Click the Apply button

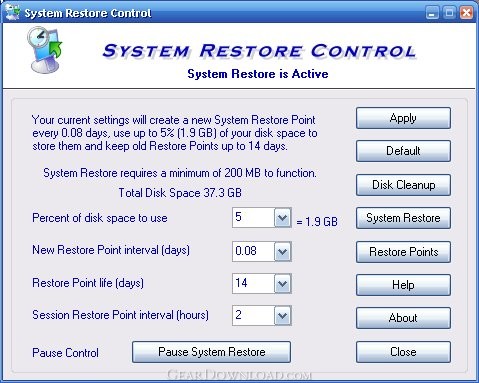click(x=403, y=118)
